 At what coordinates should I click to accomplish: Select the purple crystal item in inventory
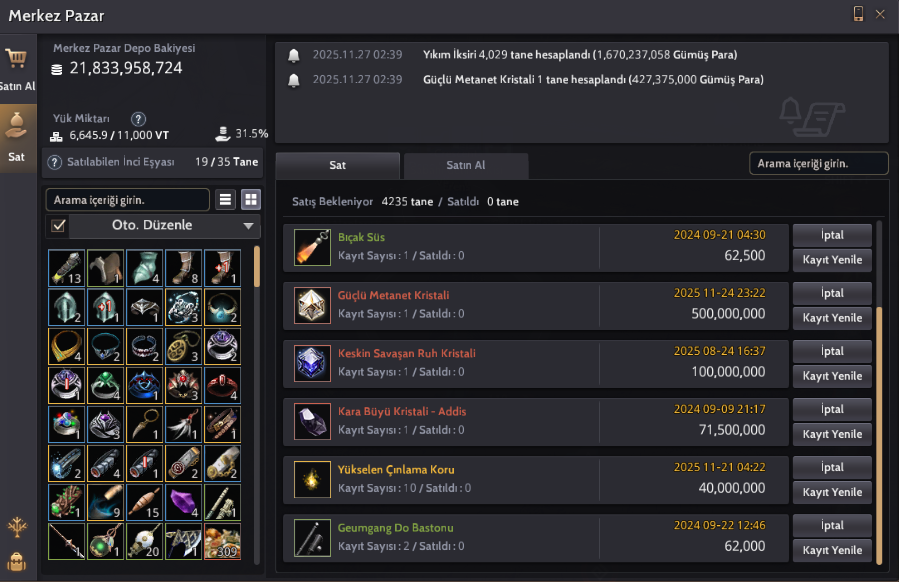[x=183, y=502]
